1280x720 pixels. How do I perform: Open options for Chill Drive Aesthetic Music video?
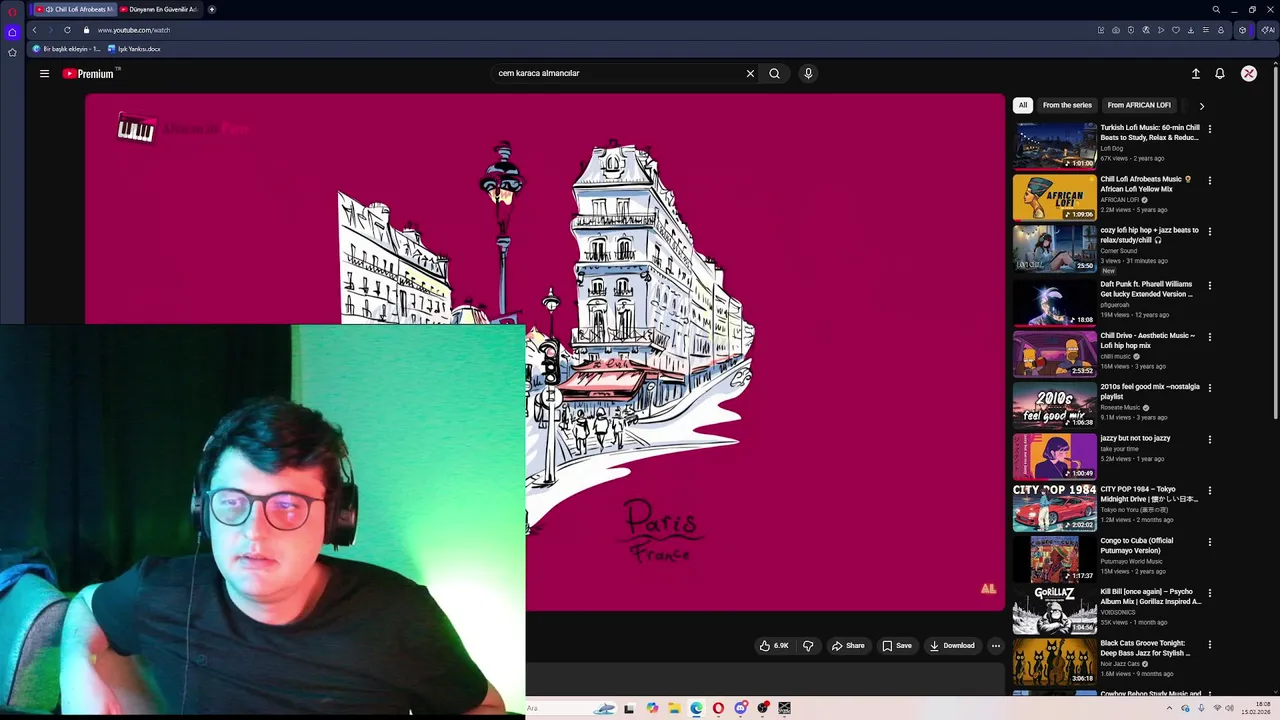tap(1209, 337)
